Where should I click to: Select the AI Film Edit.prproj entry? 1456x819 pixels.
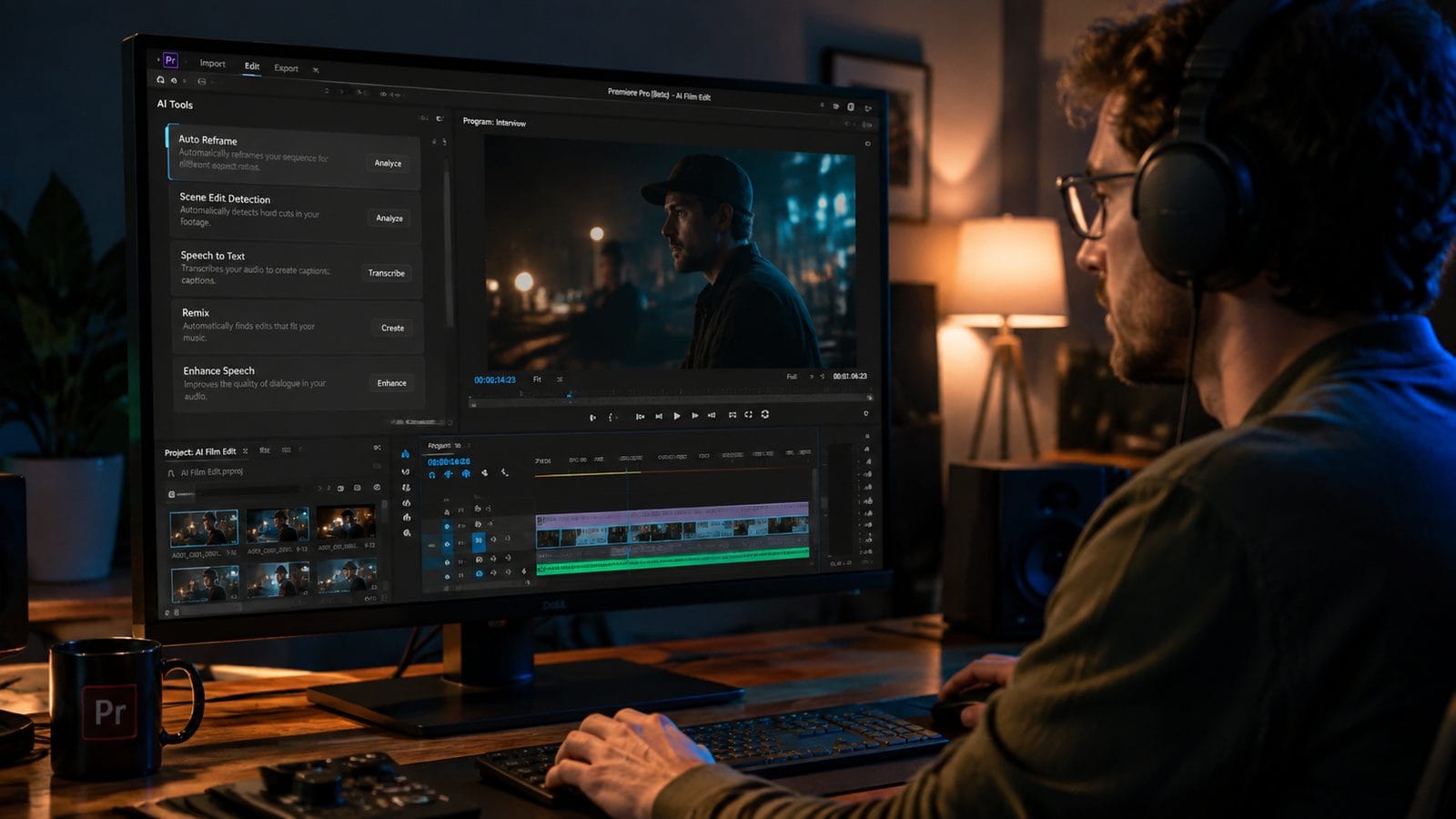pos(211,472)
